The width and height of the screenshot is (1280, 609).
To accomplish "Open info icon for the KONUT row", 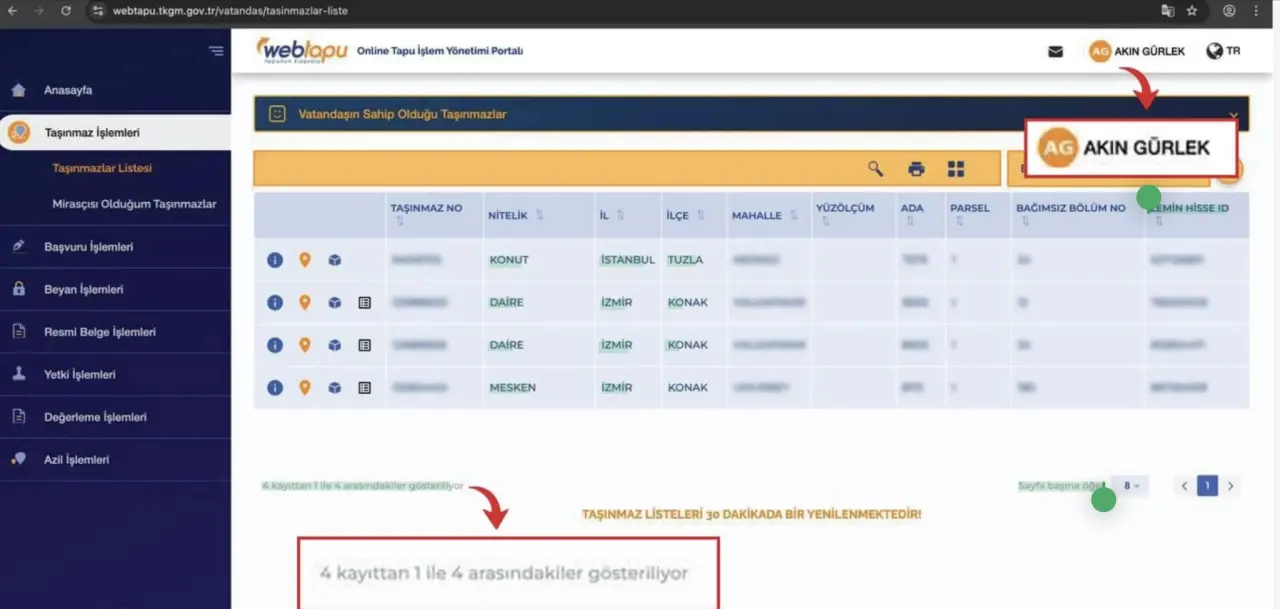I will (x=275, y=260).
